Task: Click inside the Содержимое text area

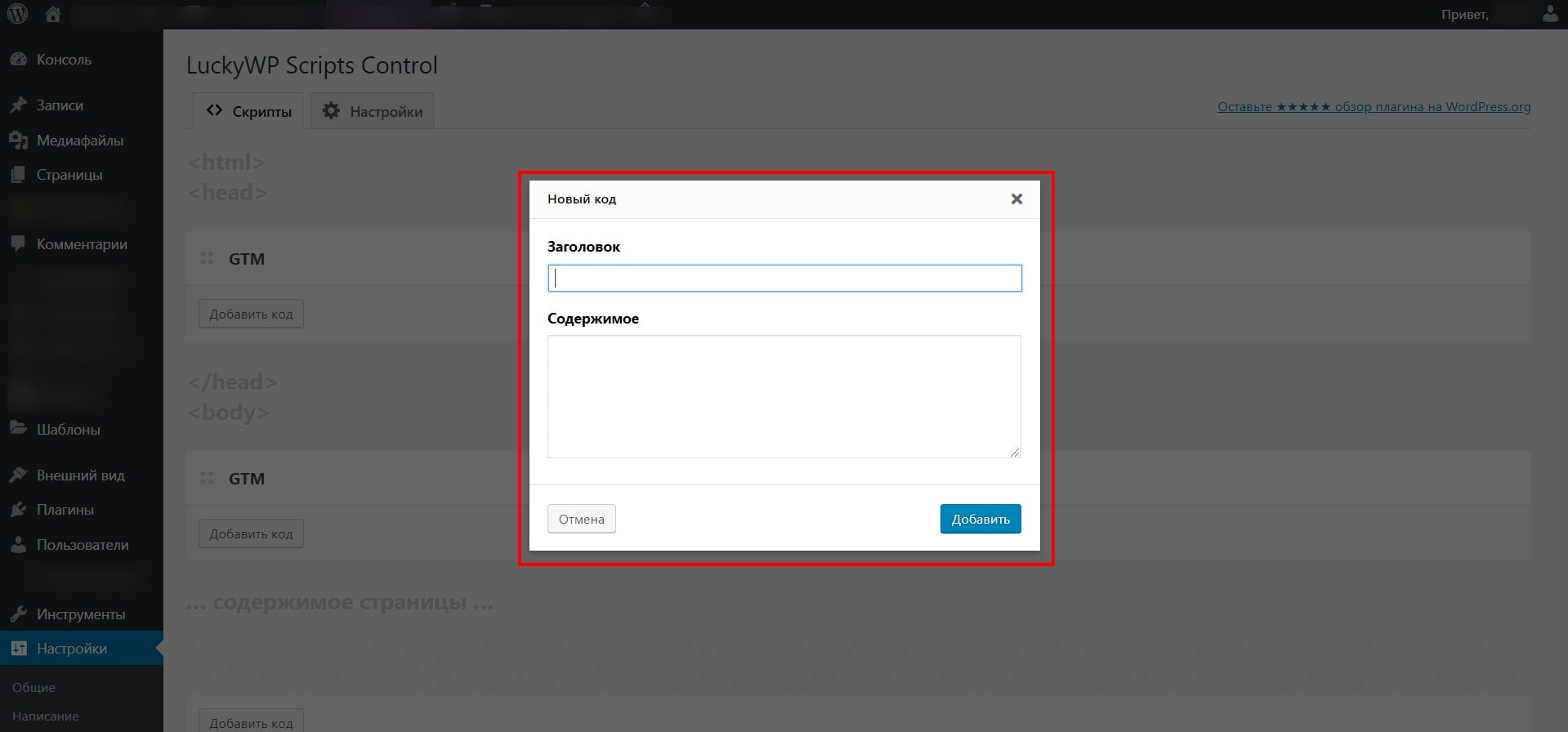Action: coord(784,396)
